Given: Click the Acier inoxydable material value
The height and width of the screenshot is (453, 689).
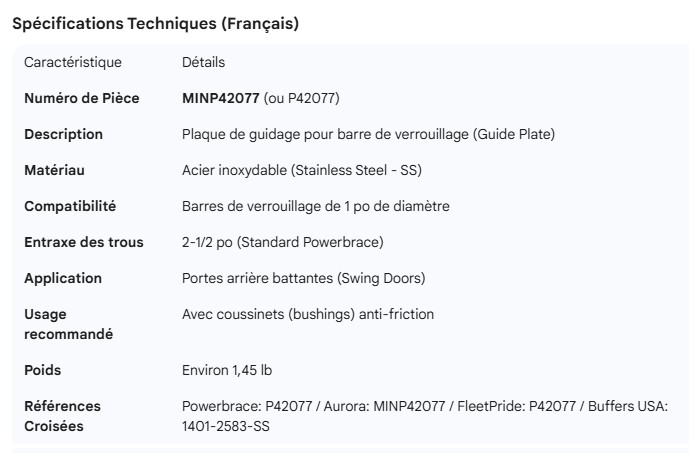Looking at the screenshot, I should 301,170.
